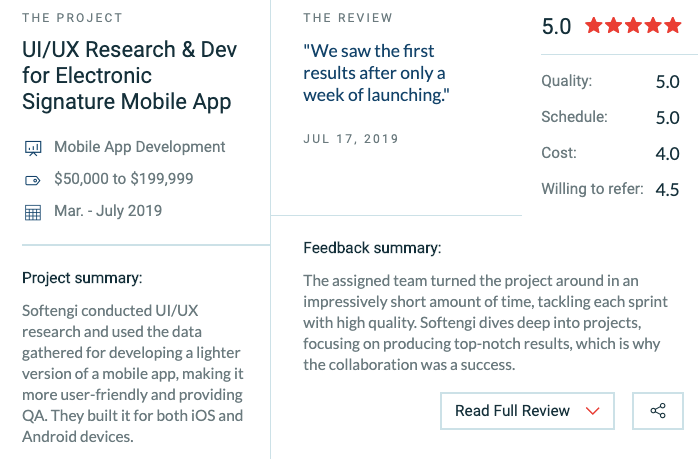Click the Cost rating value 4.0

pos(667,154)
